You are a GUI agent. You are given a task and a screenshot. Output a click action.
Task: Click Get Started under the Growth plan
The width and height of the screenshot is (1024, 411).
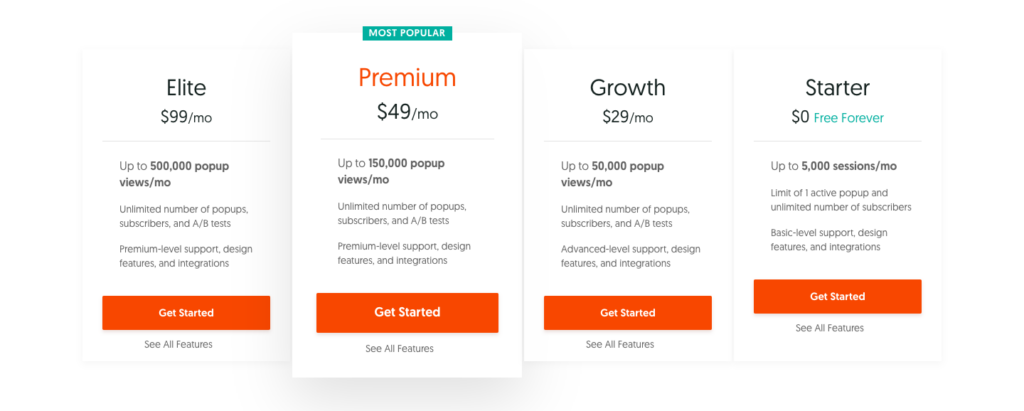tap(628, 312)
